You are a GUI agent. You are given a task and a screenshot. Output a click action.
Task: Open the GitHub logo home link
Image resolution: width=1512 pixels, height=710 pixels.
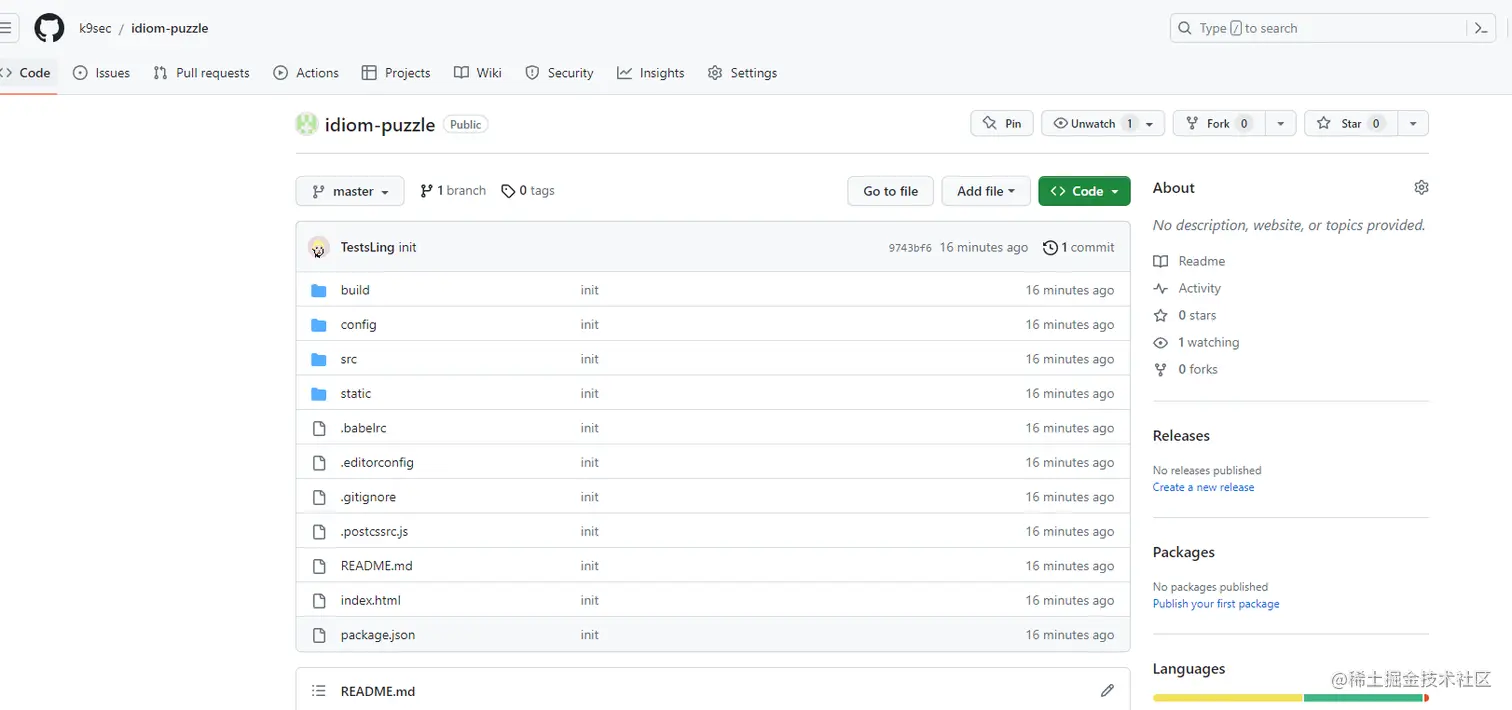(x=49, y=28)
